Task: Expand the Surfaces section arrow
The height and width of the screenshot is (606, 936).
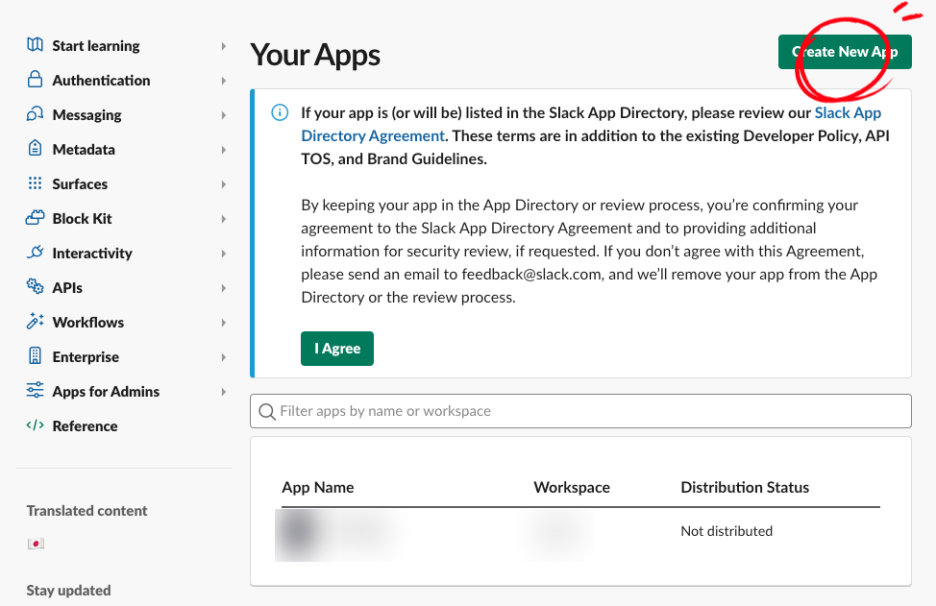Action: [x=223, y=184]
